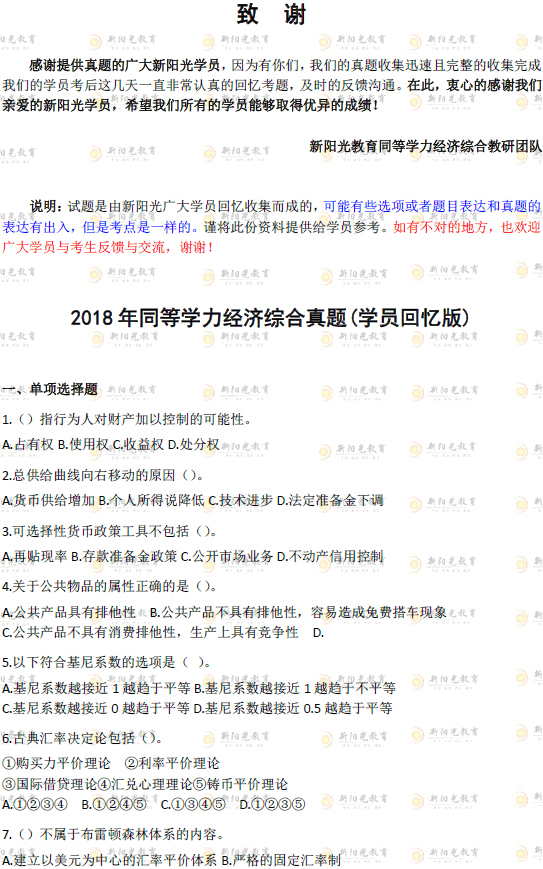Click the signature "新阳光教育同等学力经济综合教研团队"

coord(426,146)
